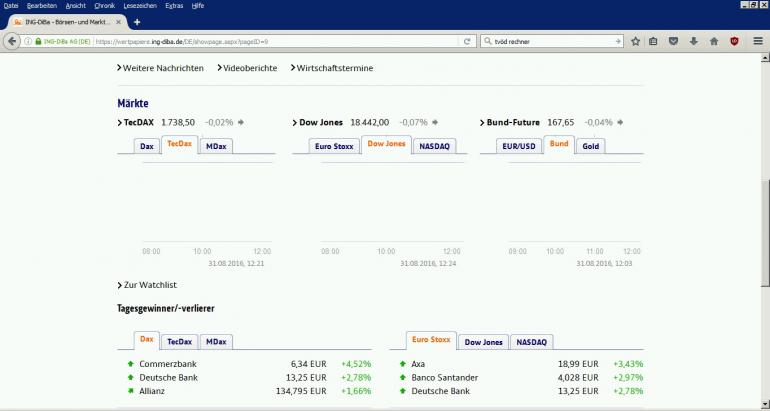Click the uBlock shield extension icon
Image resolution: width=770 pixels, height=411 pixels.
734,41
